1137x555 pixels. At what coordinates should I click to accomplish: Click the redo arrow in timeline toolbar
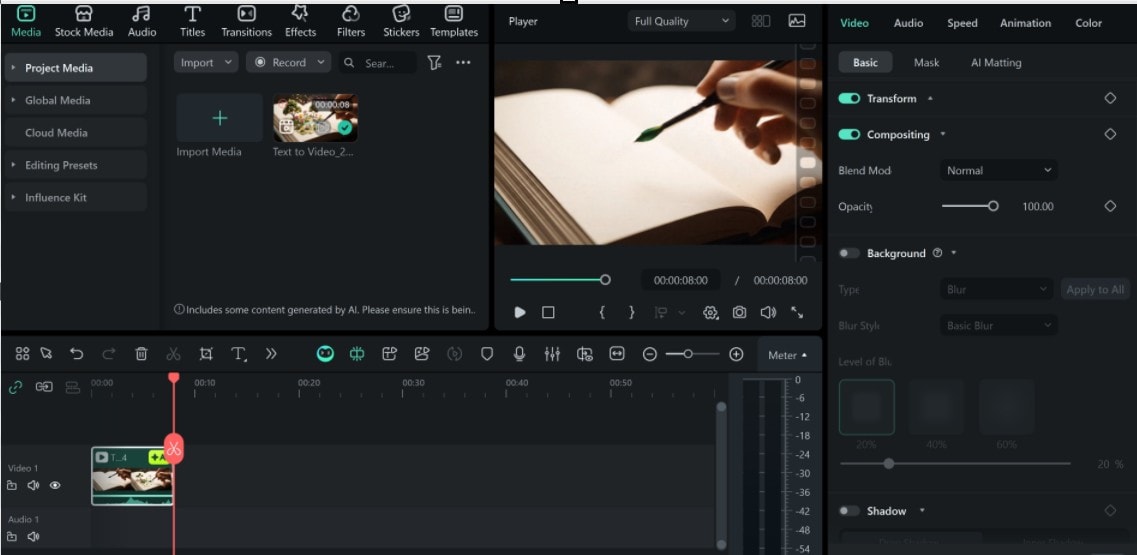coord(109,354)
